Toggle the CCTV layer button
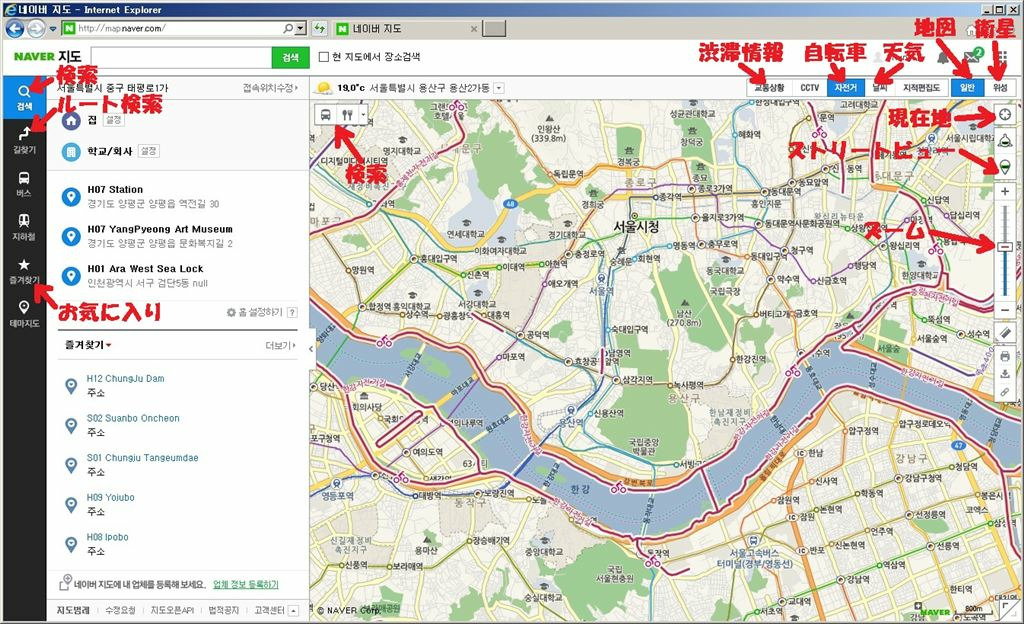 coord(809,87)
